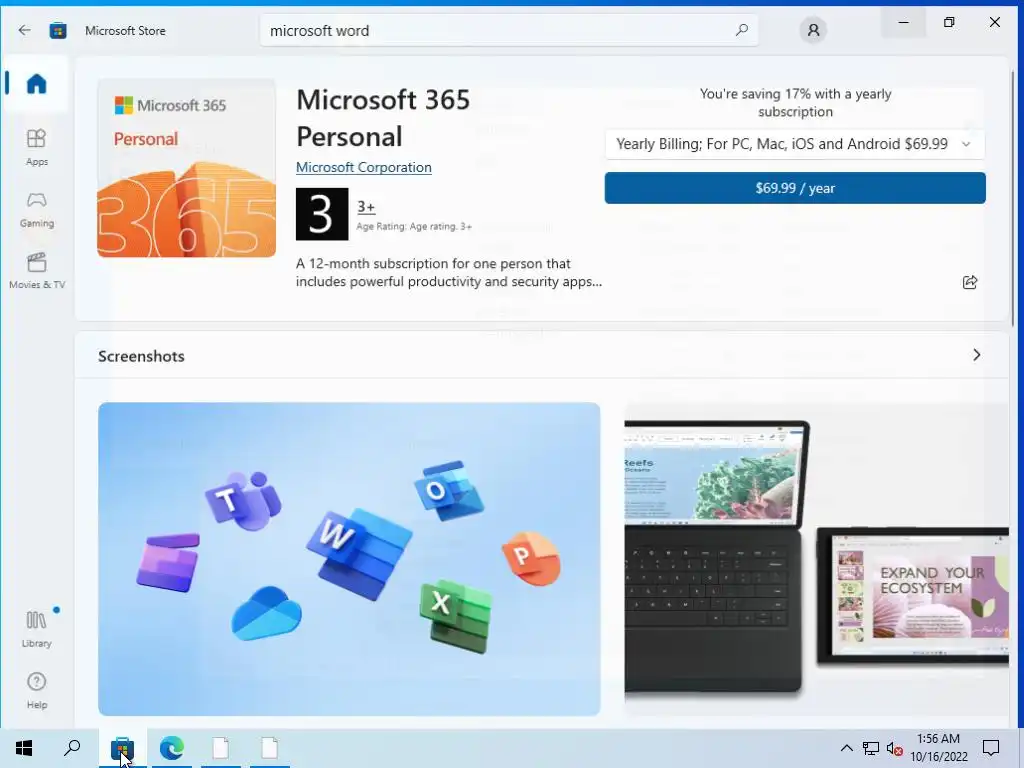Image resolution: width=1024 pixels, height=768 pixels.
Task: Click the Microsoft 365 Personal product image
Action: point(186,168)
